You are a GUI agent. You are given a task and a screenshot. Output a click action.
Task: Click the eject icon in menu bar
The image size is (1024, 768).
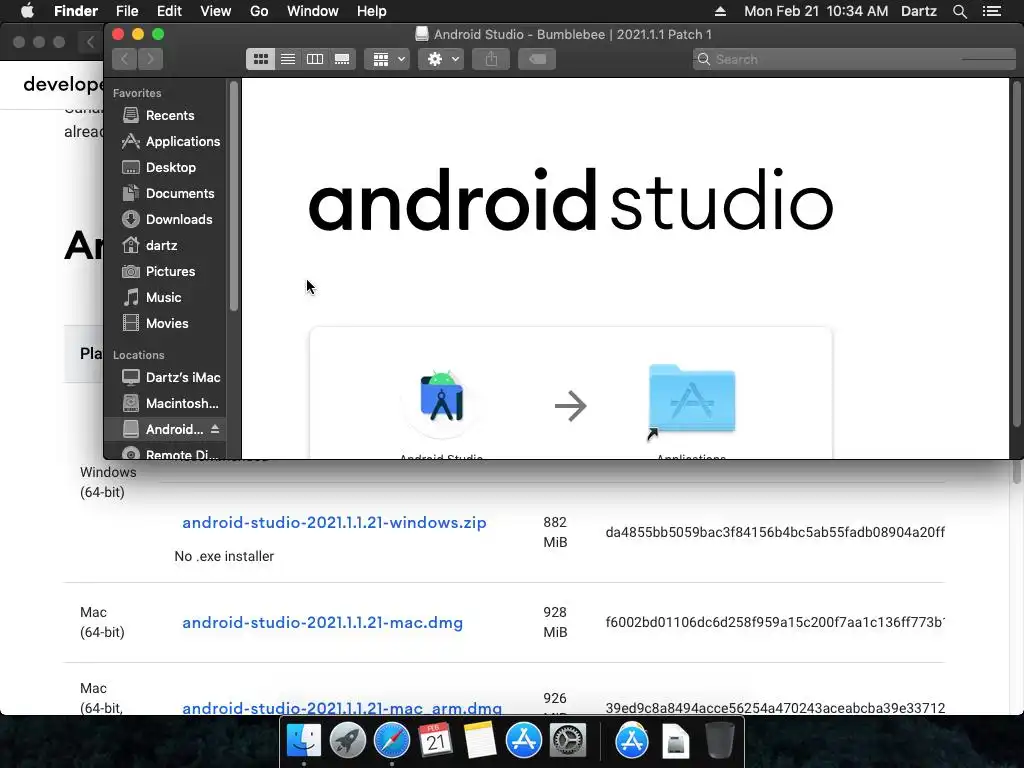[x=720, y=11]
